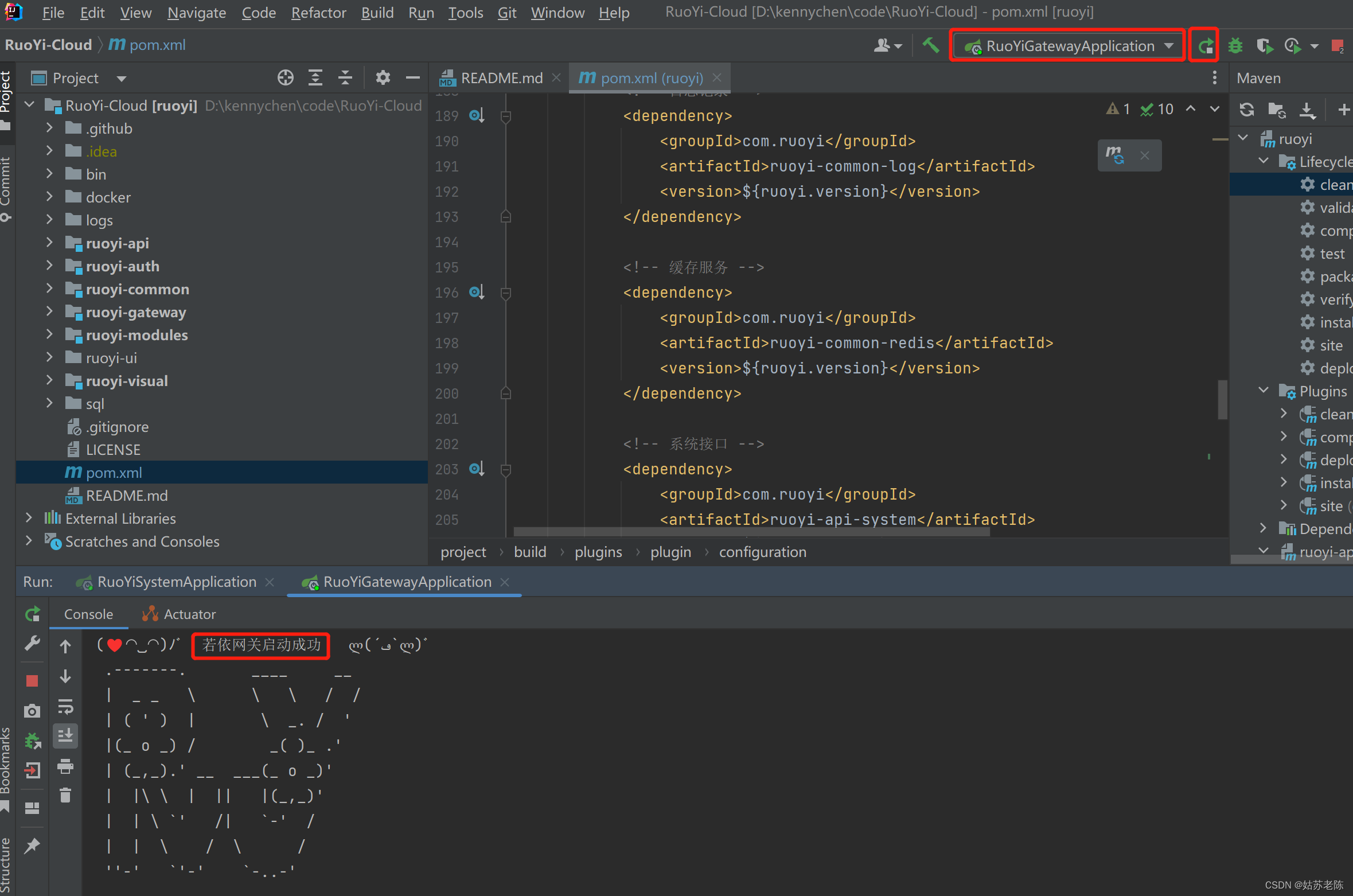The width and height of the screenshot is (1353, 896).
Task: Close RuoYiGatewayApplication run tab
Action: (505, 582)
